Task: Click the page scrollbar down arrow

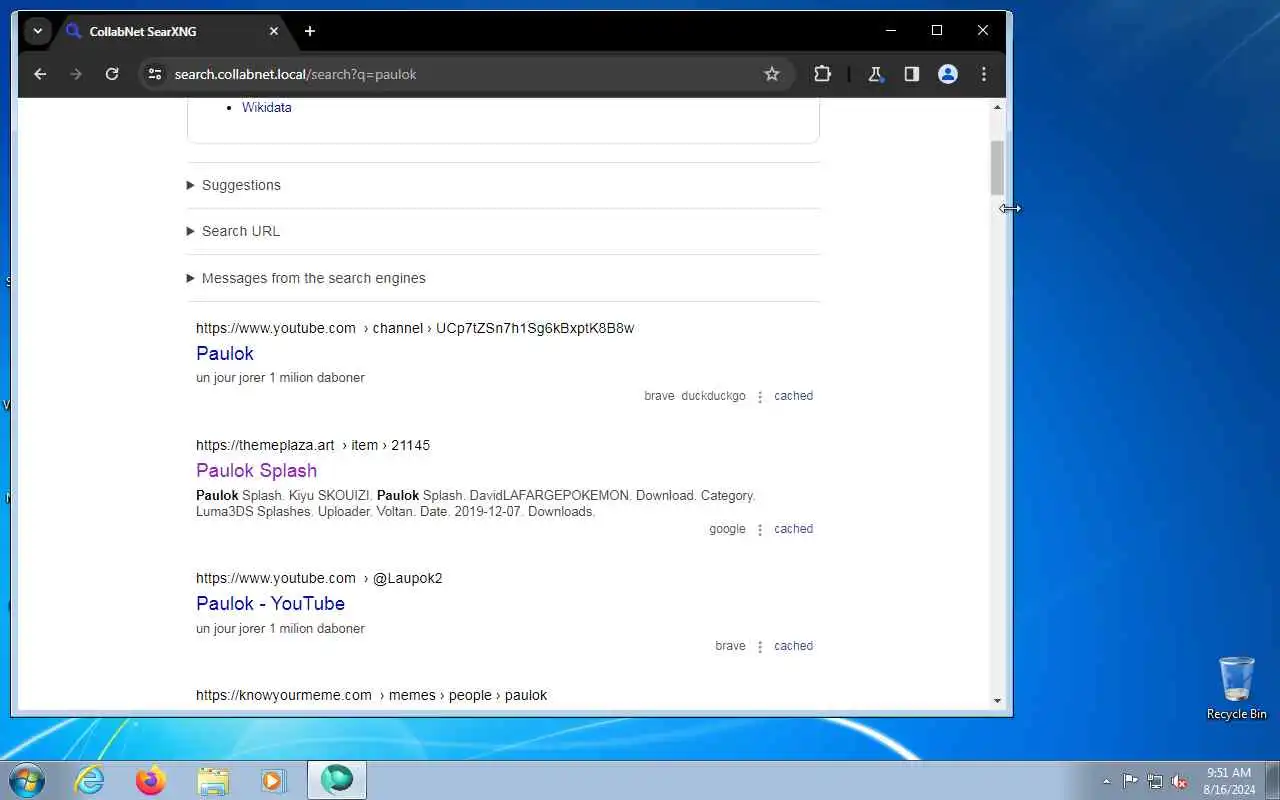Action: click(x=997, y=700)
